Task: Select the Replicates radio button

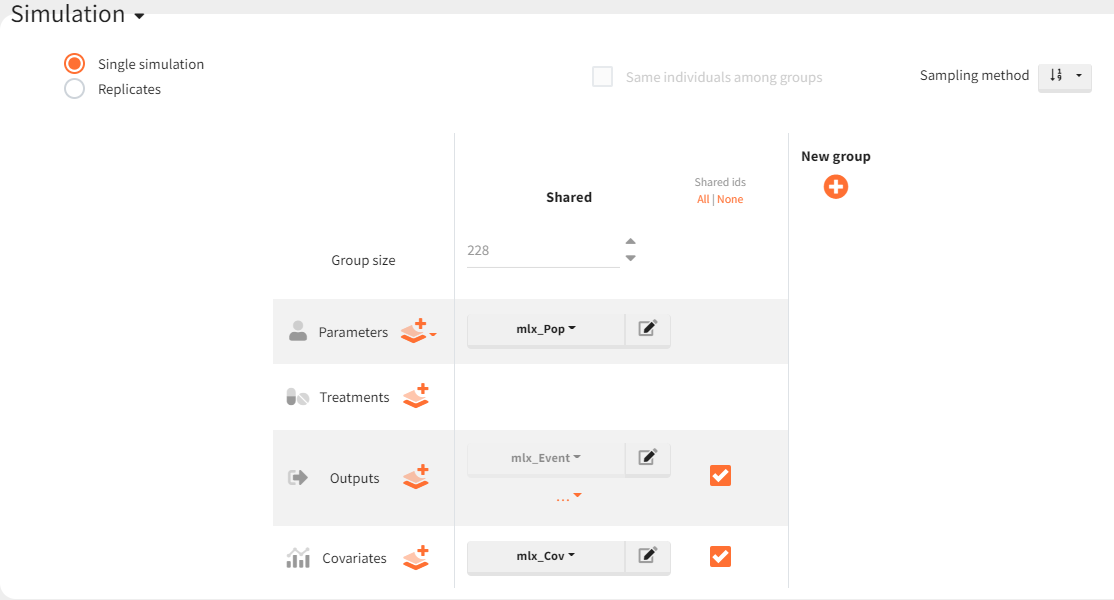Action: point(74,89)
